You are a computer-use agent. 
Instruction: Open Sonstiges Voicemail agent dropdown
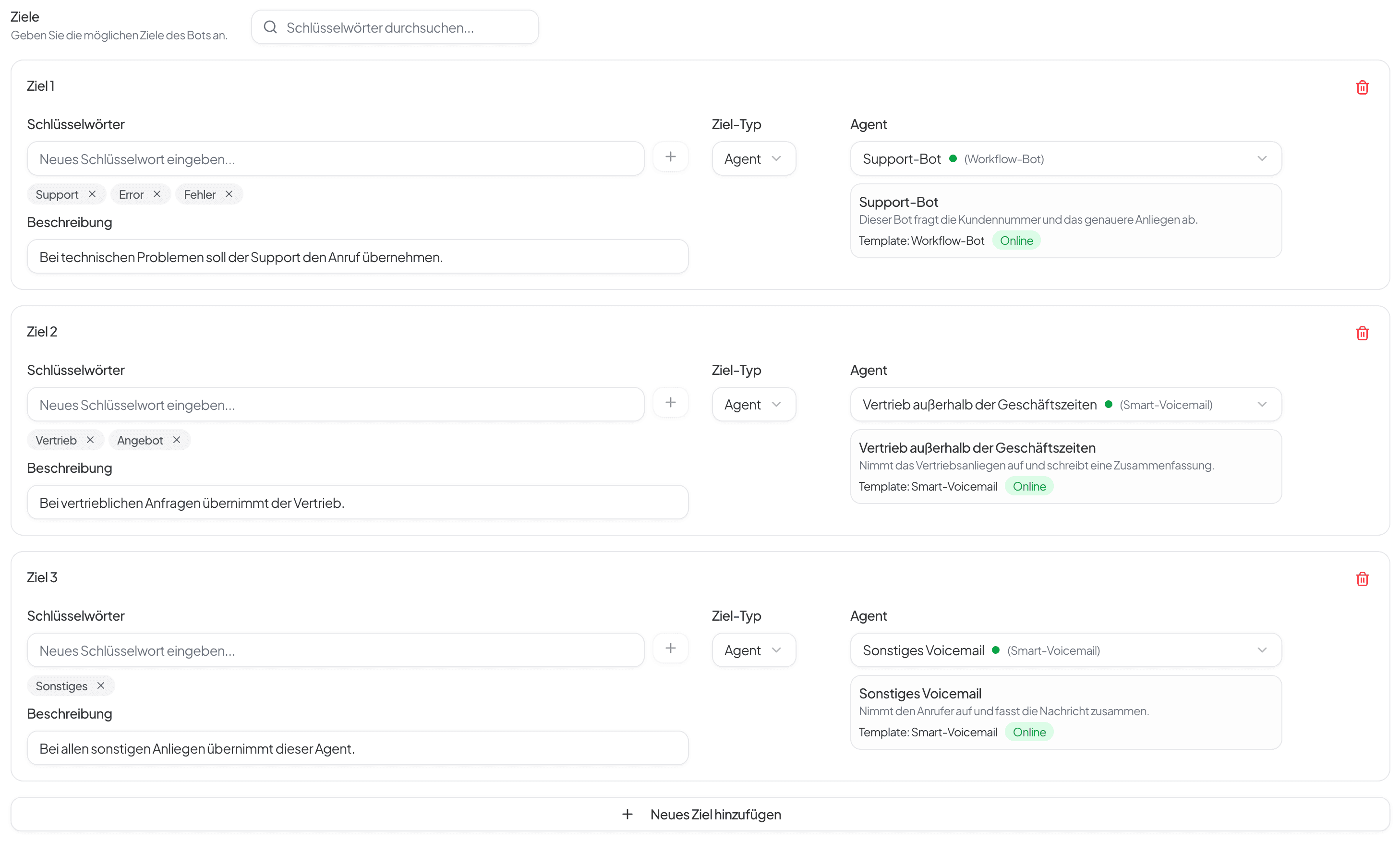[1065, 650]
